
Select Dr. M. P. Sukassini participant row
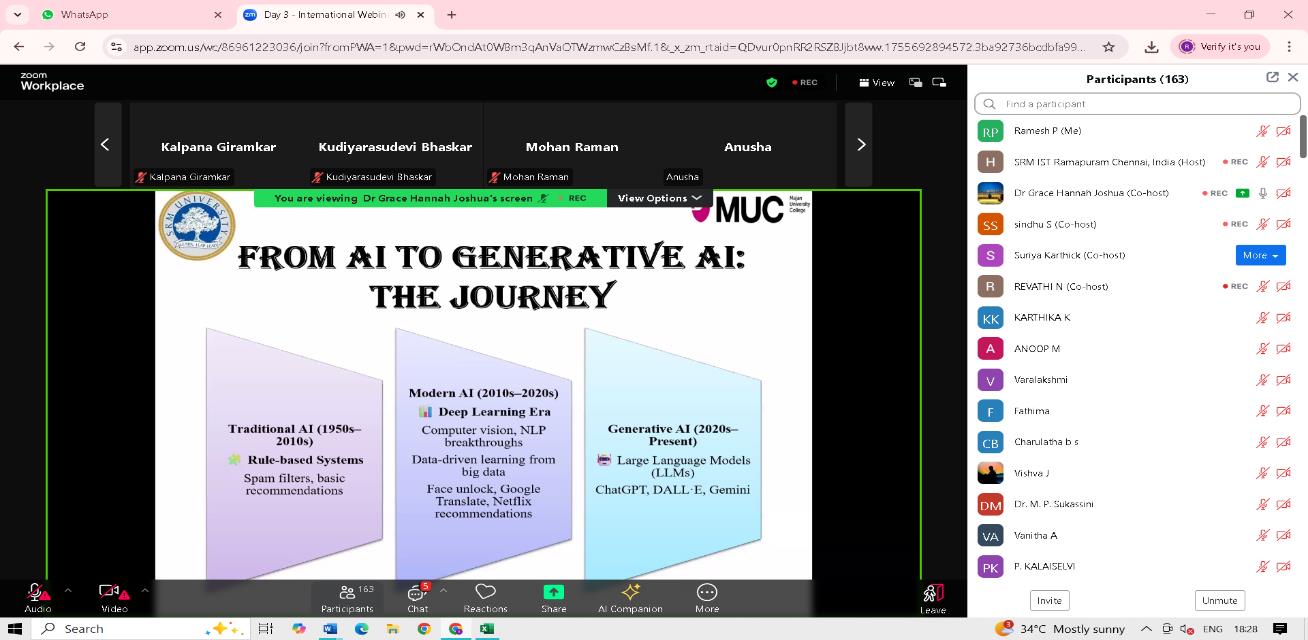tap(1134, 504)
